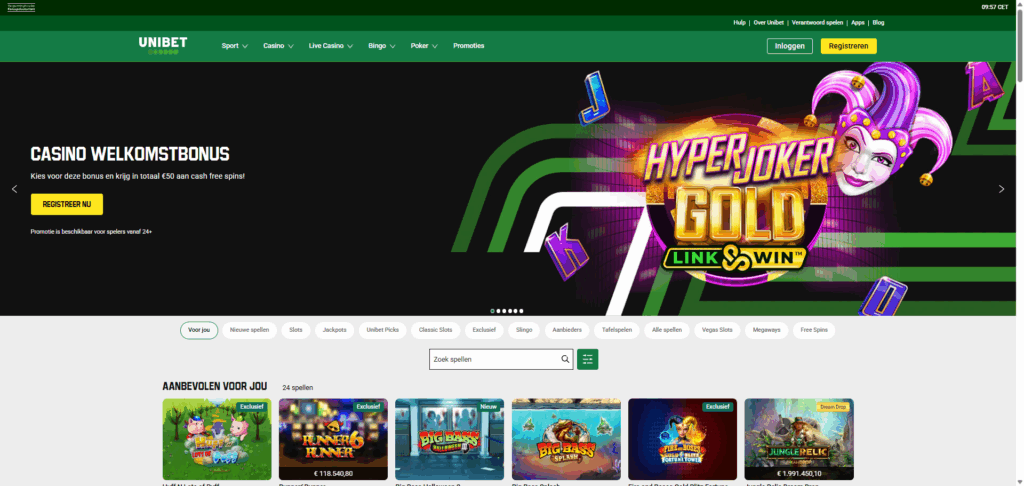Open the Verantwoord spelen link
Screen dimensions: 1024x486
[817, 22]
